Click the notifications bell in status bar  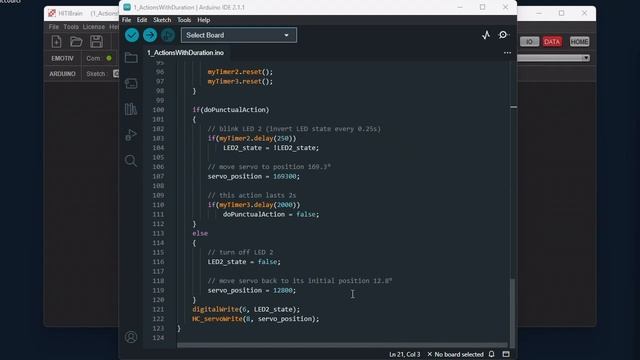[492, 354]
